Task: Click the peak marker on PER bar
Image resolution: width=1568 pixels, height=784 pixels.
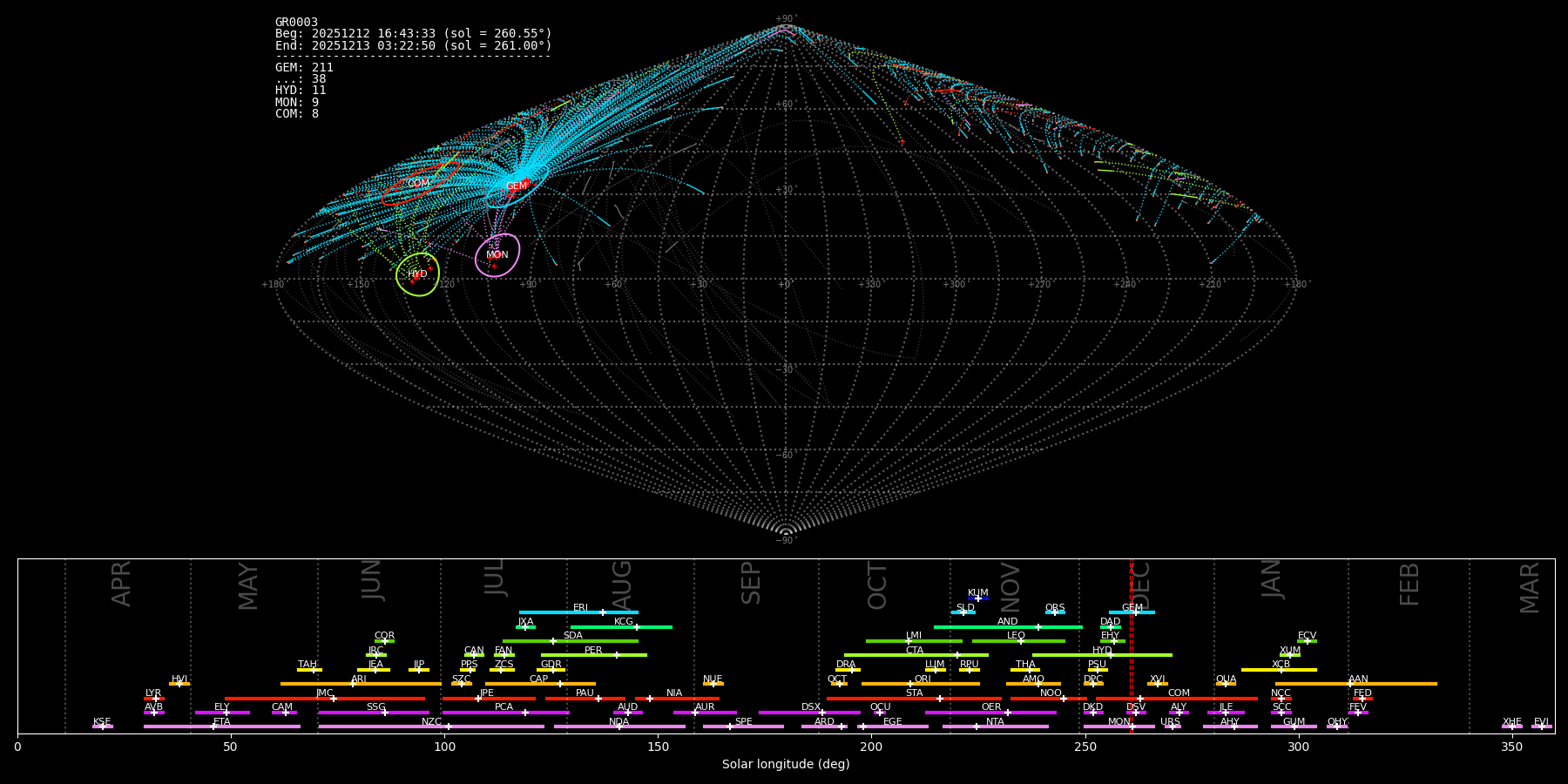Action: coord(617,655)
